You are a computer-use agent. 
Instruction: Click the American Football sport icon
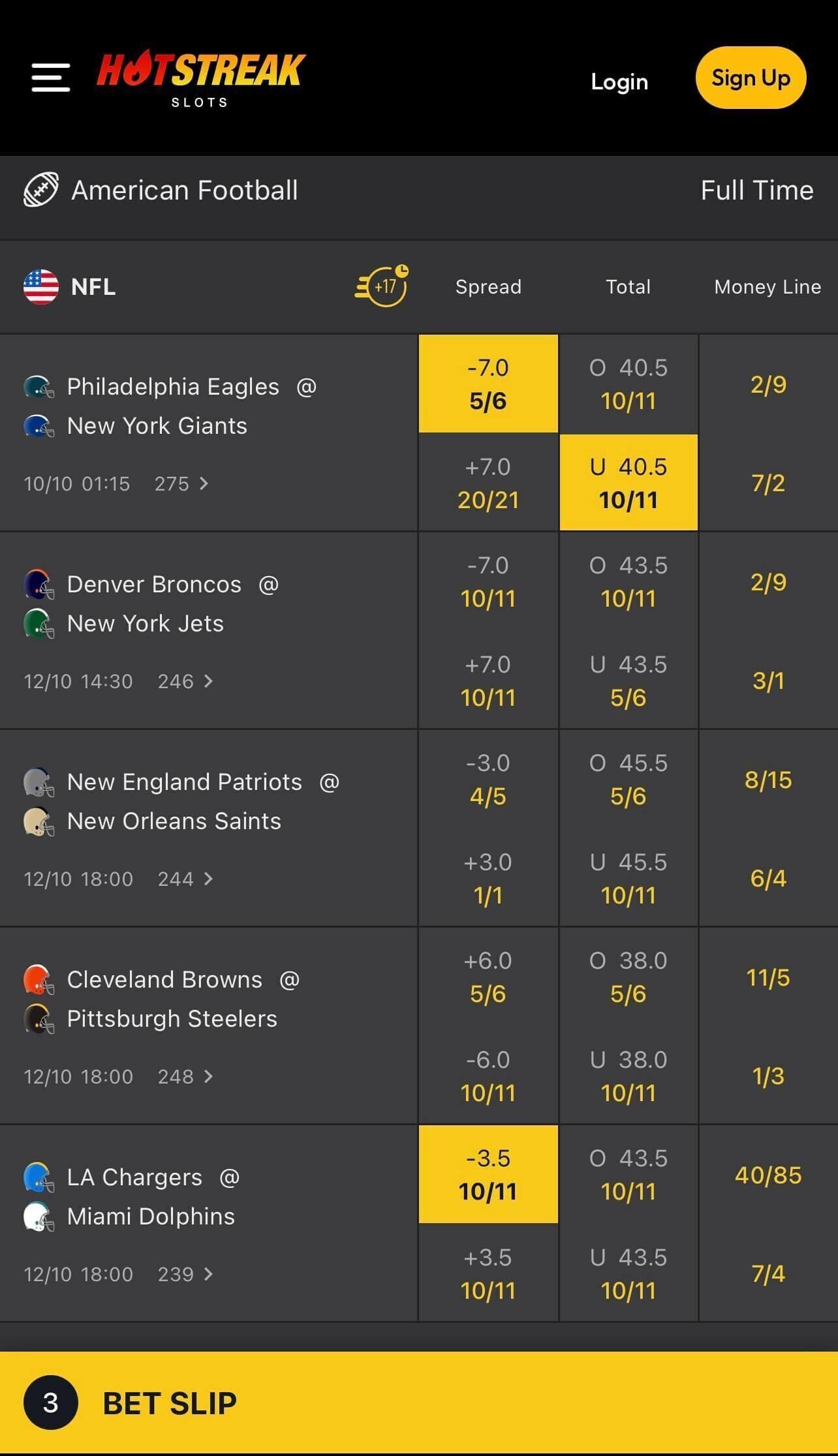pos(40,190)
